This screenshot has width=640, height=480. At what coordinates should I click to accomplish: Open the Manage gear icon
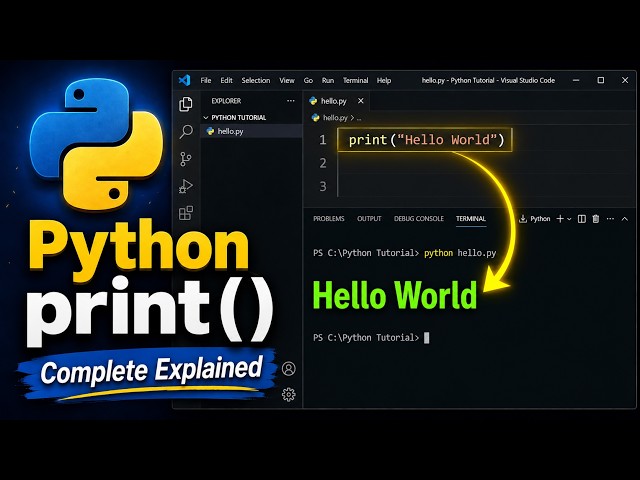coord(289,394)
